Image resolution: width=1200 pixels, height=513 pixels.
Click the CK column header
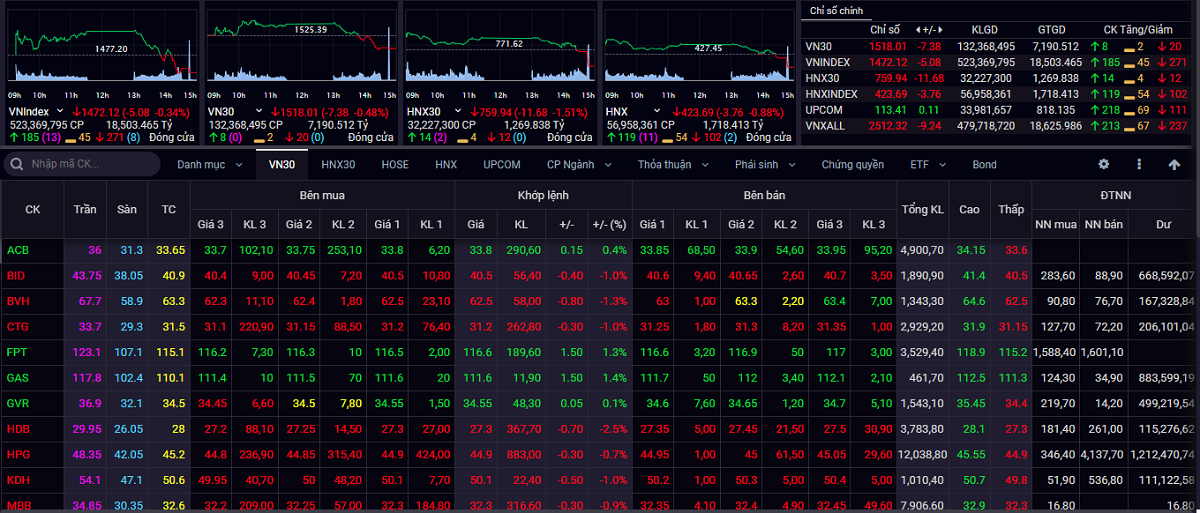click(32, 210)
